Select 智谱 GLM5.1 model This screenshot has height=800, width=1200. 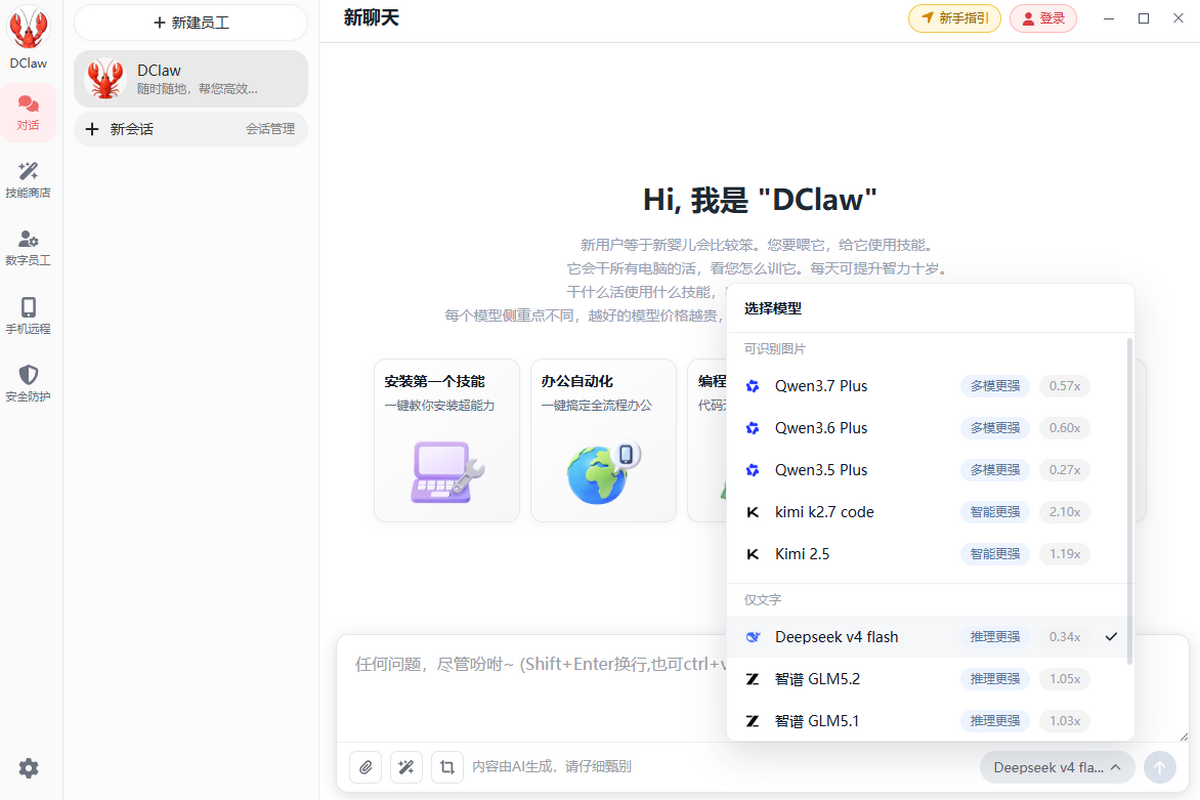[x=931, y=721]
